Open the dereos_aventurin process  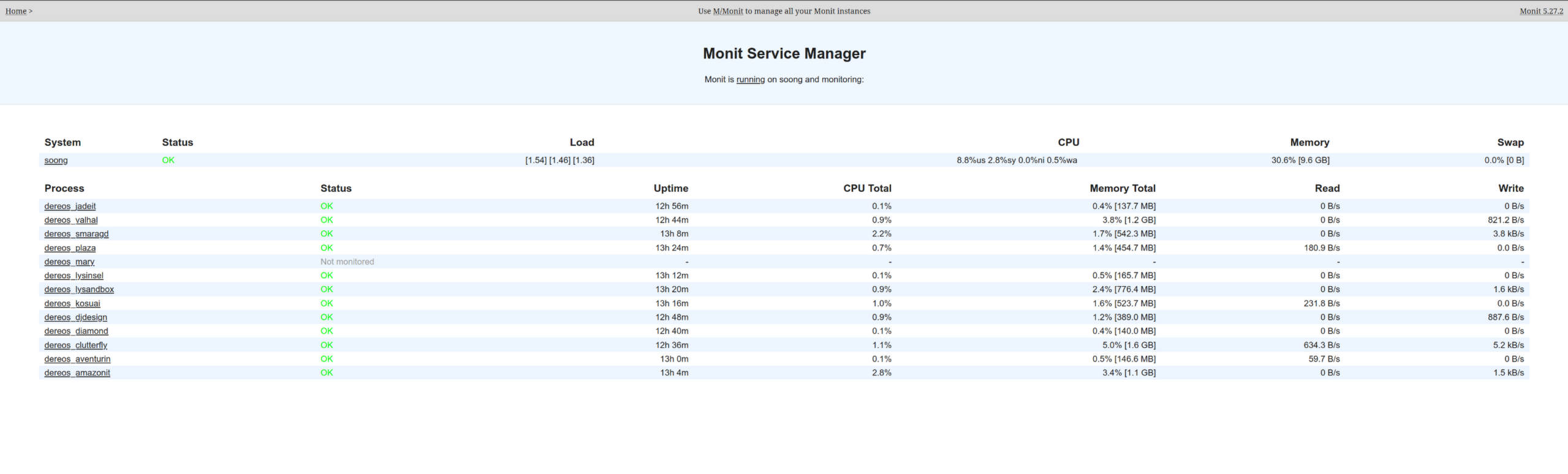pyautogui.click(x=77, y=359)
